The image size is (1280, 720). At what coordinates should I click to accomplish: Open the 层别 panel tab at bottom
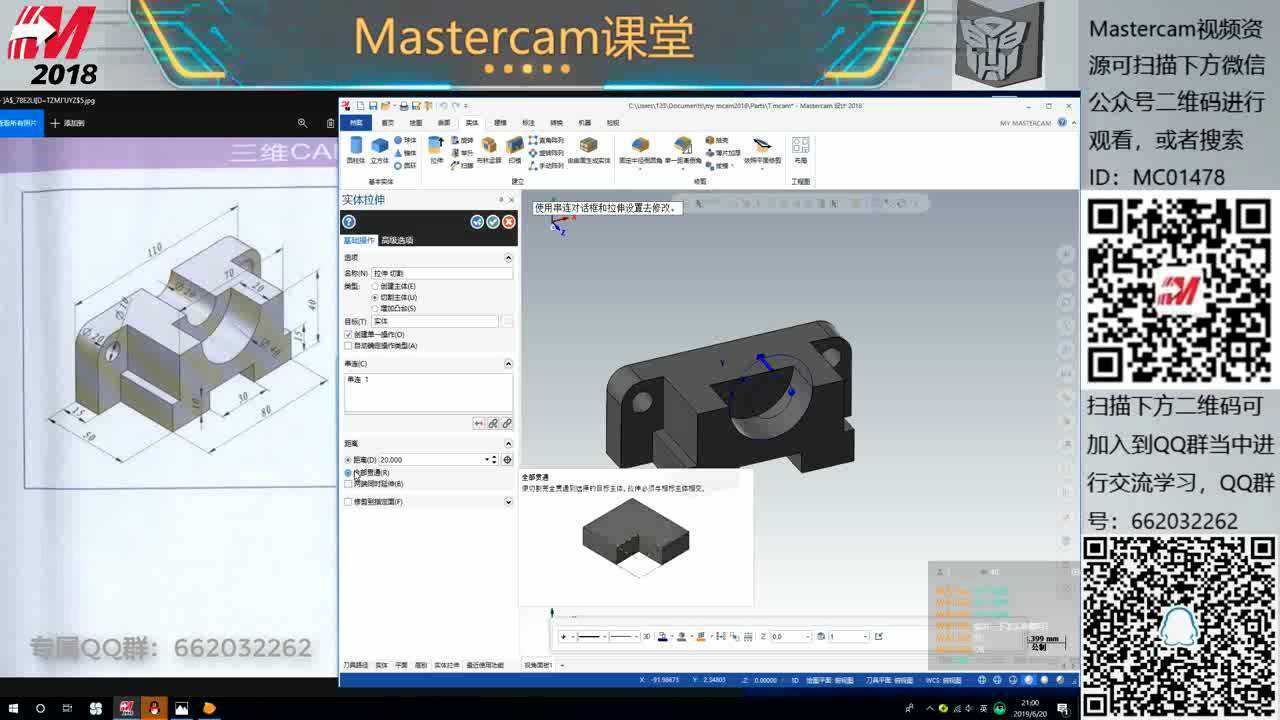point(419,663)
